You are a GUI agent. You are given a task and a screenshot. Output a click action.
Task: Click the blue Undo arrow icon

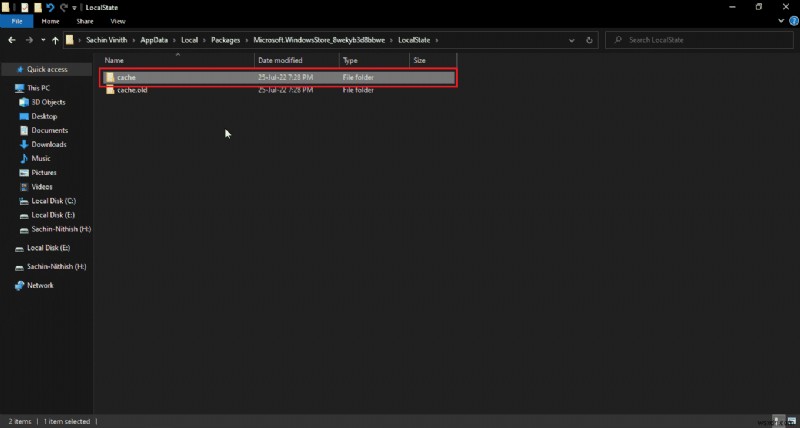50,7
